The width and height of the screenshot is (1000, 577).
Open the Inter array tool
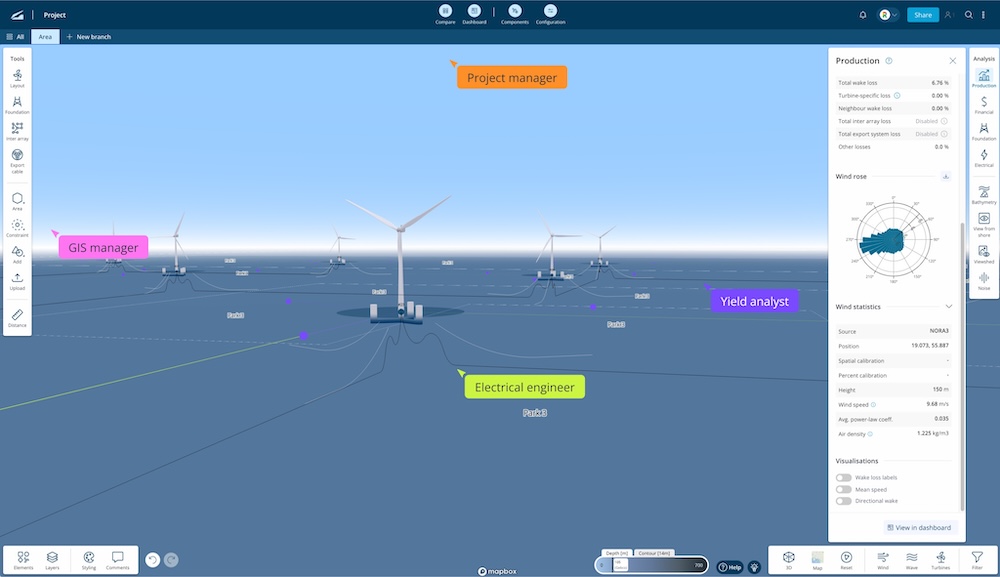click(17, 132)
